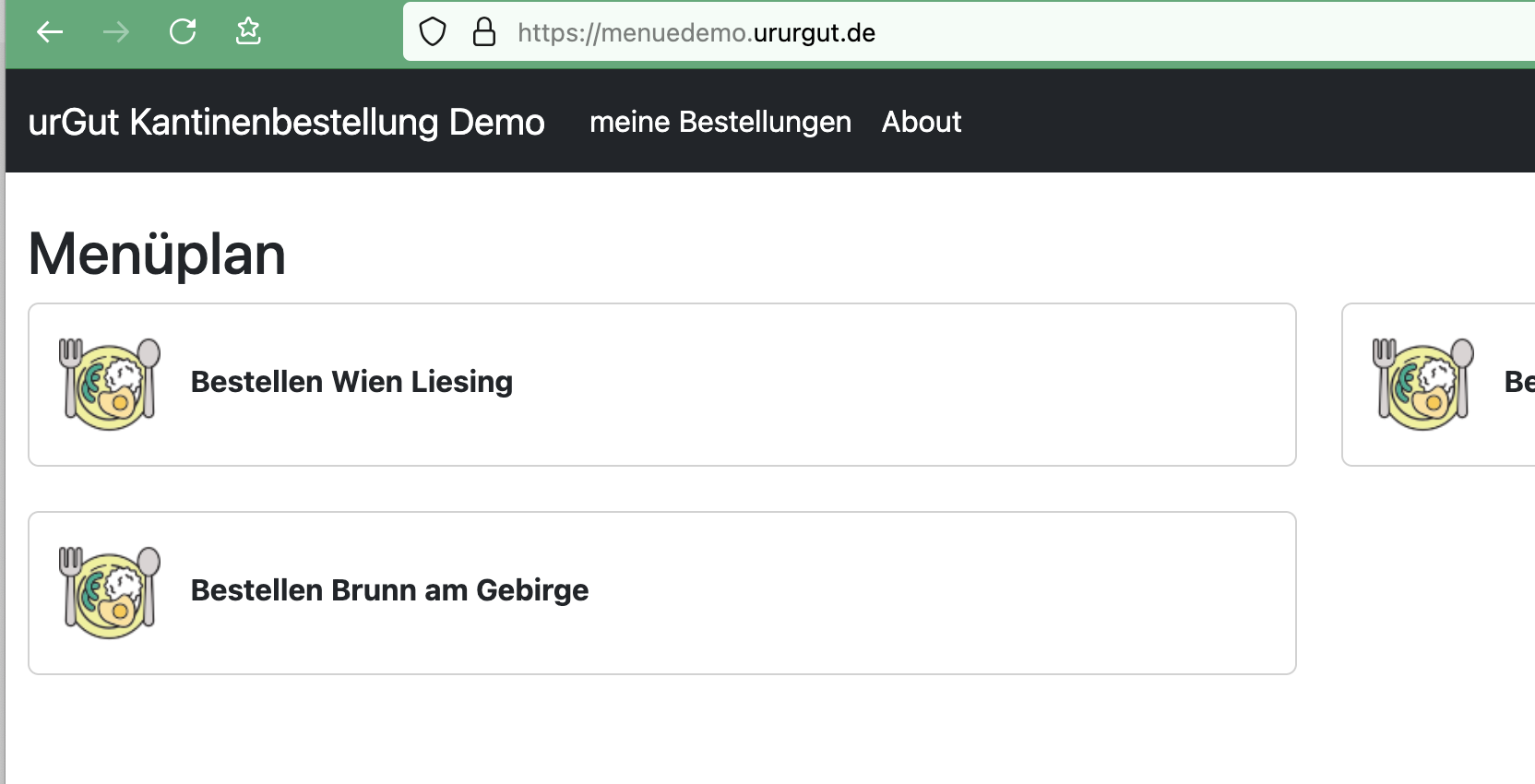
Task: Click the padlock site security icon
Action: coord(483,32)
